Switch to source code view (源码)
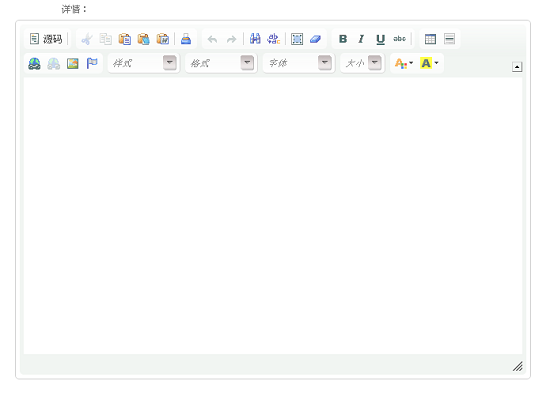The height and width of the screenshot is (396, 550). pos(46,39)
